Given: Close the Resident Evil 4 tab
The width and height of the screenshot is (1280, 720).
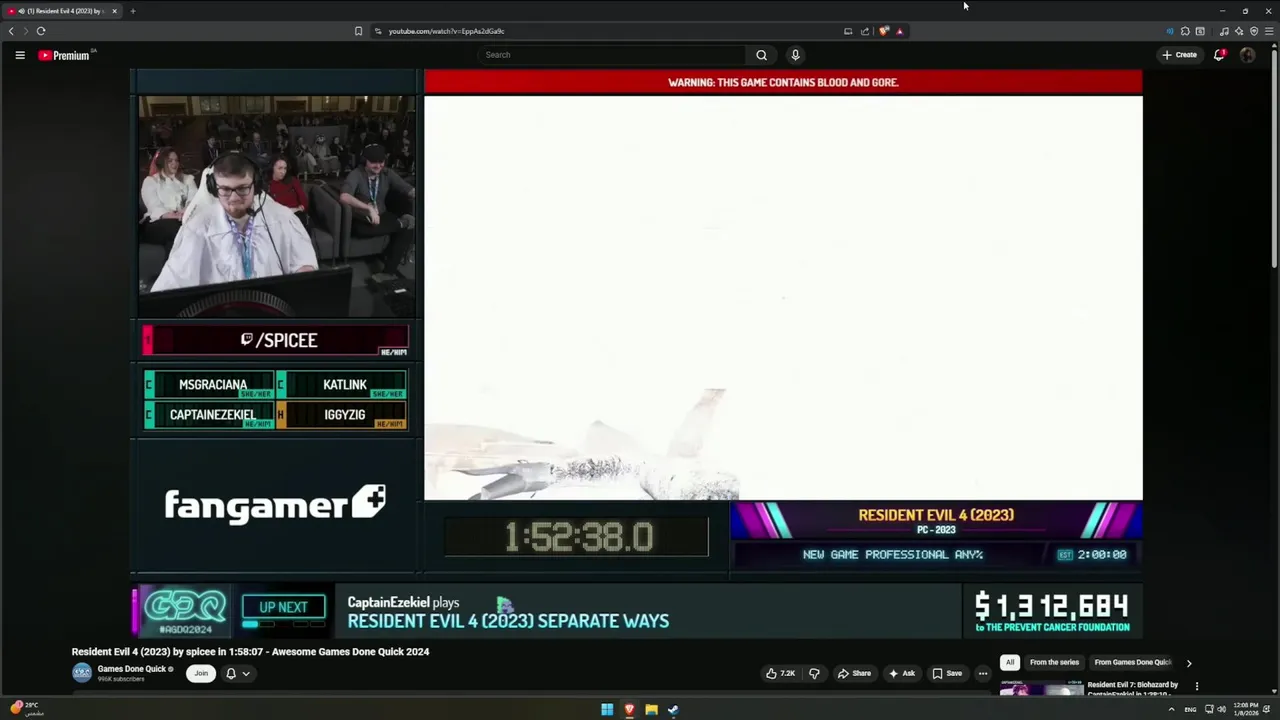Looking at the screenshot, I should coord(114,11).
